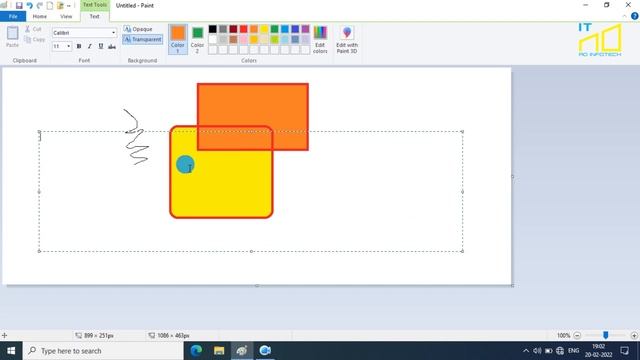
Task: Click the zoom slider thumb
Action: pyautogui.click(x=606, y=335)
